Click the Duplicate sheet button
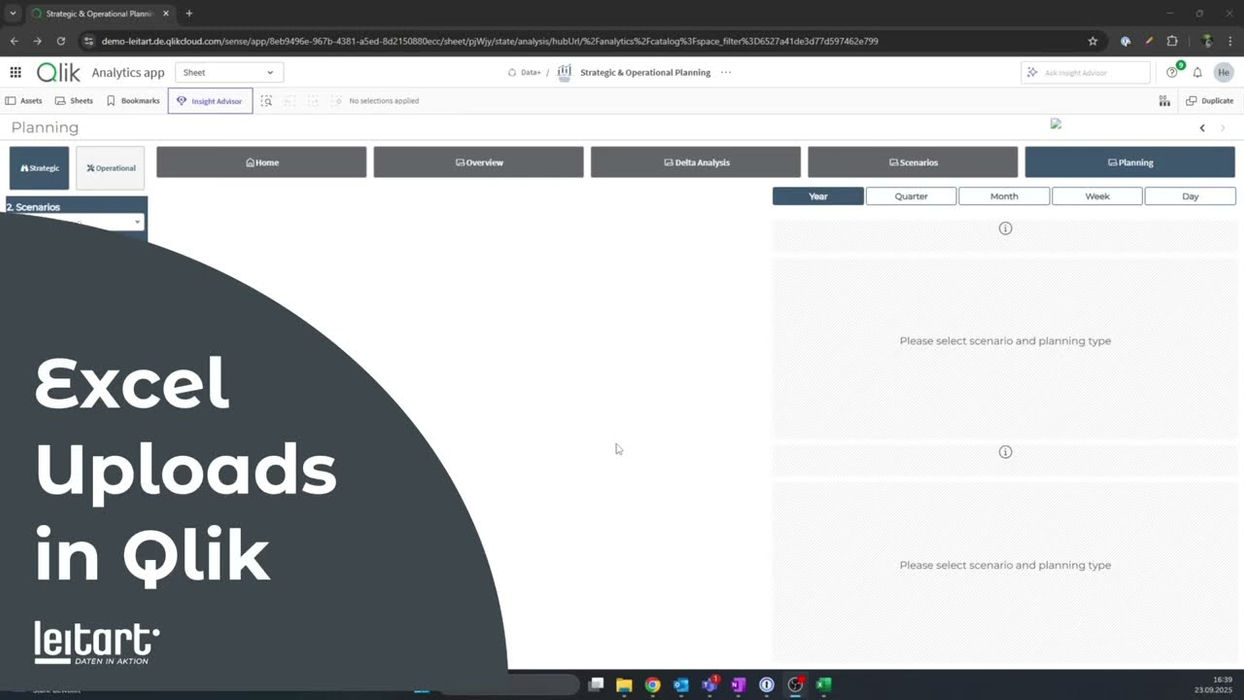 coord(1209,101)
